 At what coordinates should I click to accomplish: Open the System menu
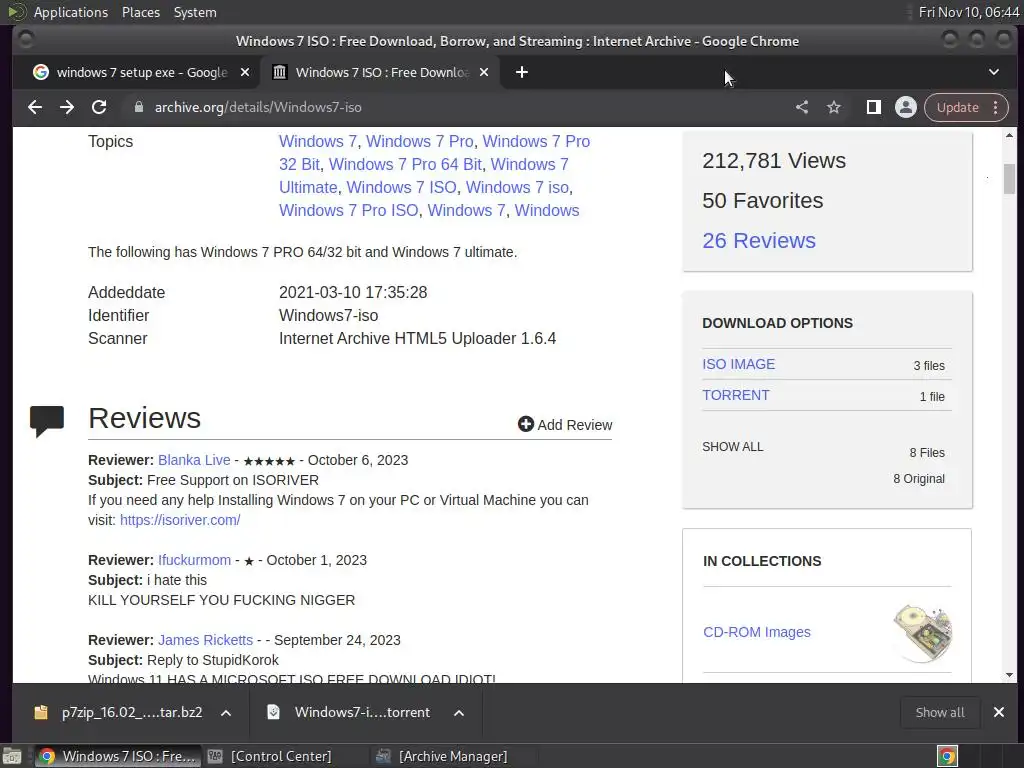click(195, 12)
